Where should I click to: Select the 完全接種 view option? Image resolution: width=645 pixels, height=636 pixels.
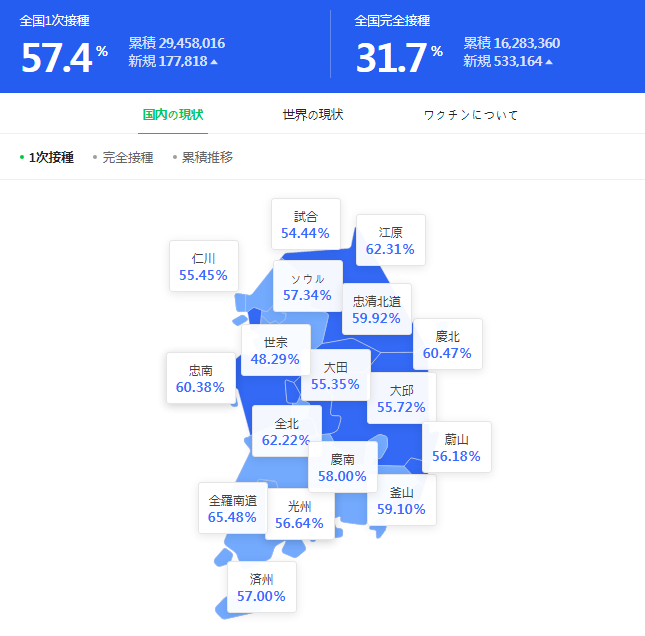tap(127, 157)
